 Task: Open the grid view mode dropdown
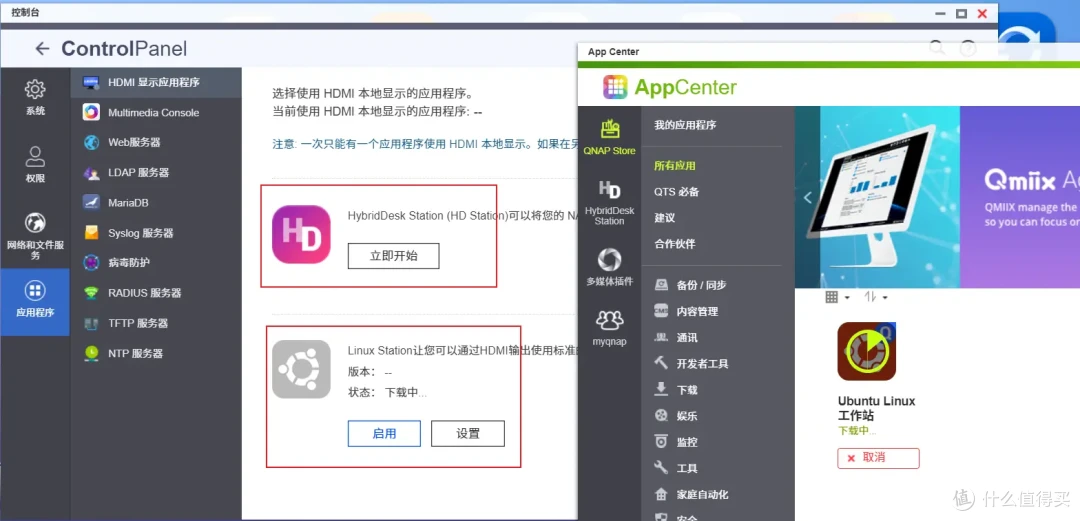pos(837,297)
